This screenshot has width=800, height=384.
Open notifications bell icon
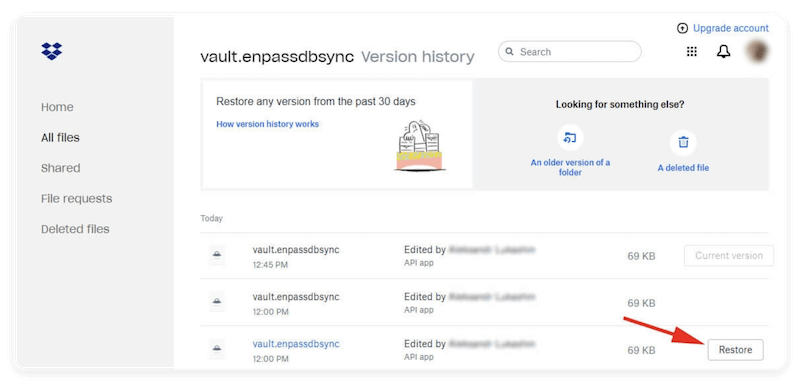723,52
